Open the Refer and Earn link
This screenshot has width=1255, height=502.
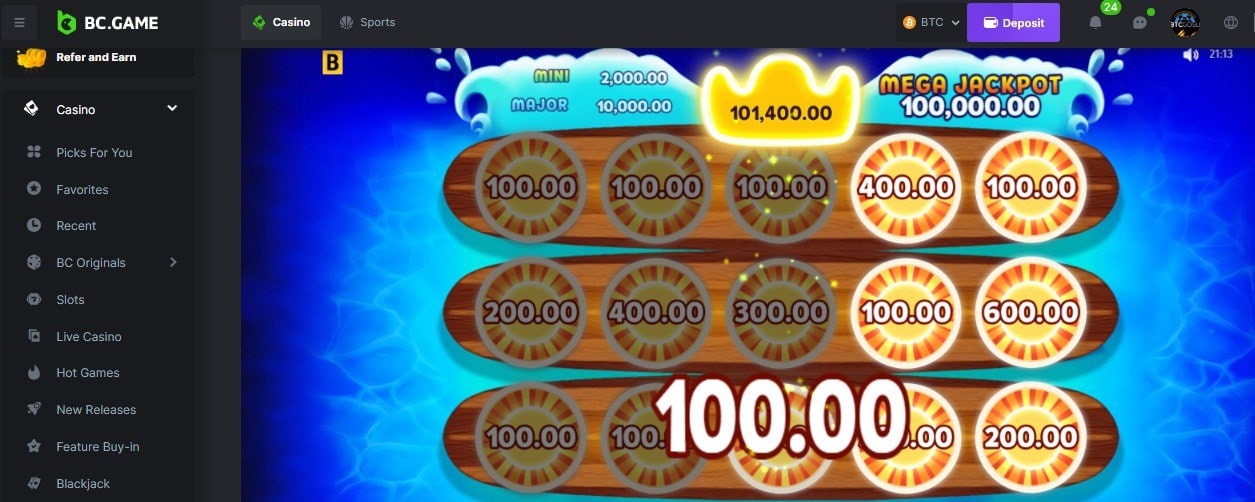98,57
